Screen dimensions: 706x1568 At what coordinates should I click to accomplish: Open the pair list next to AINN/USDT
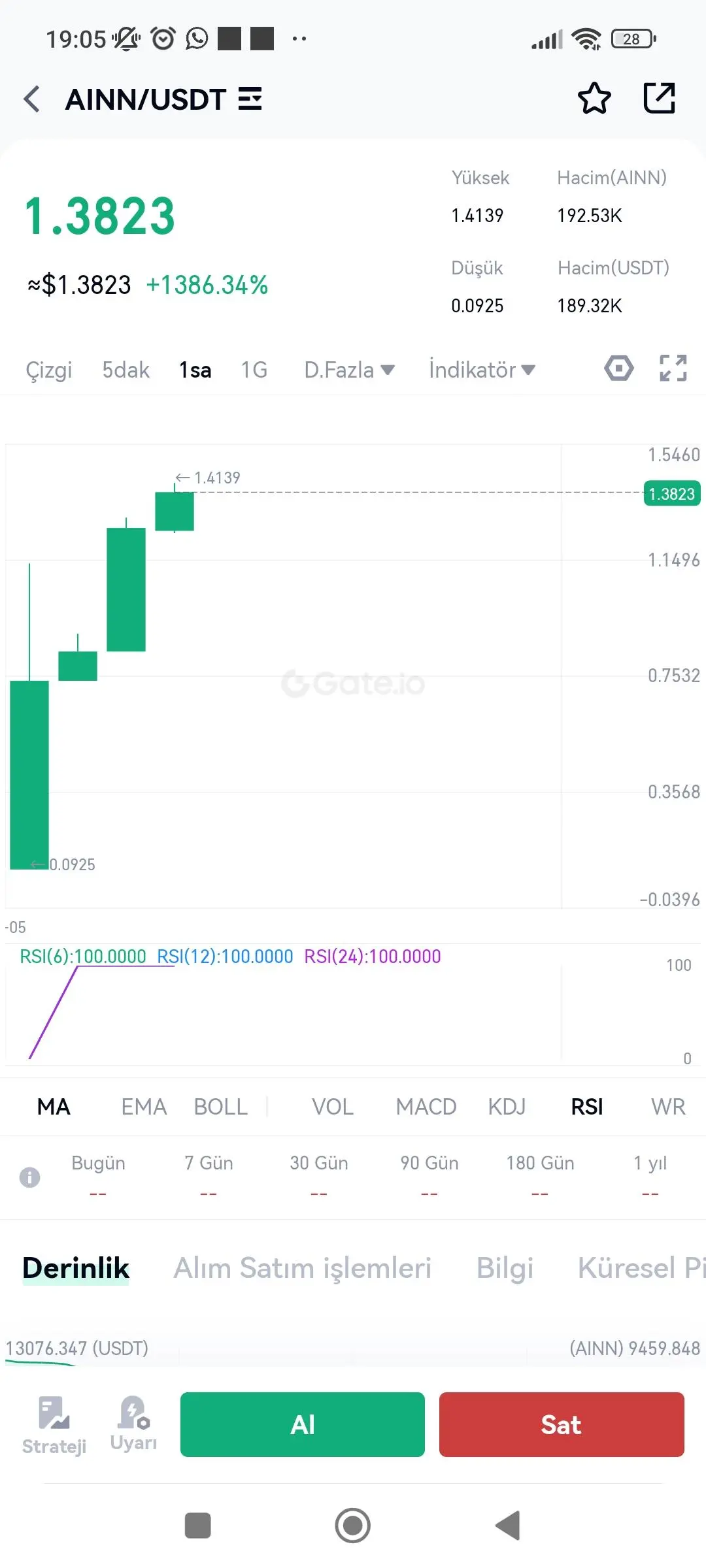[x=250, y=99]
